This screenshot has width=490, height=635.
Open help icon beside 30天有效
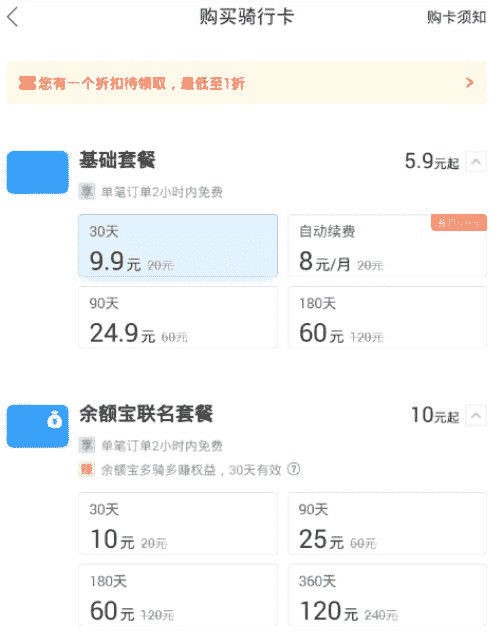(x=294, y=469)
